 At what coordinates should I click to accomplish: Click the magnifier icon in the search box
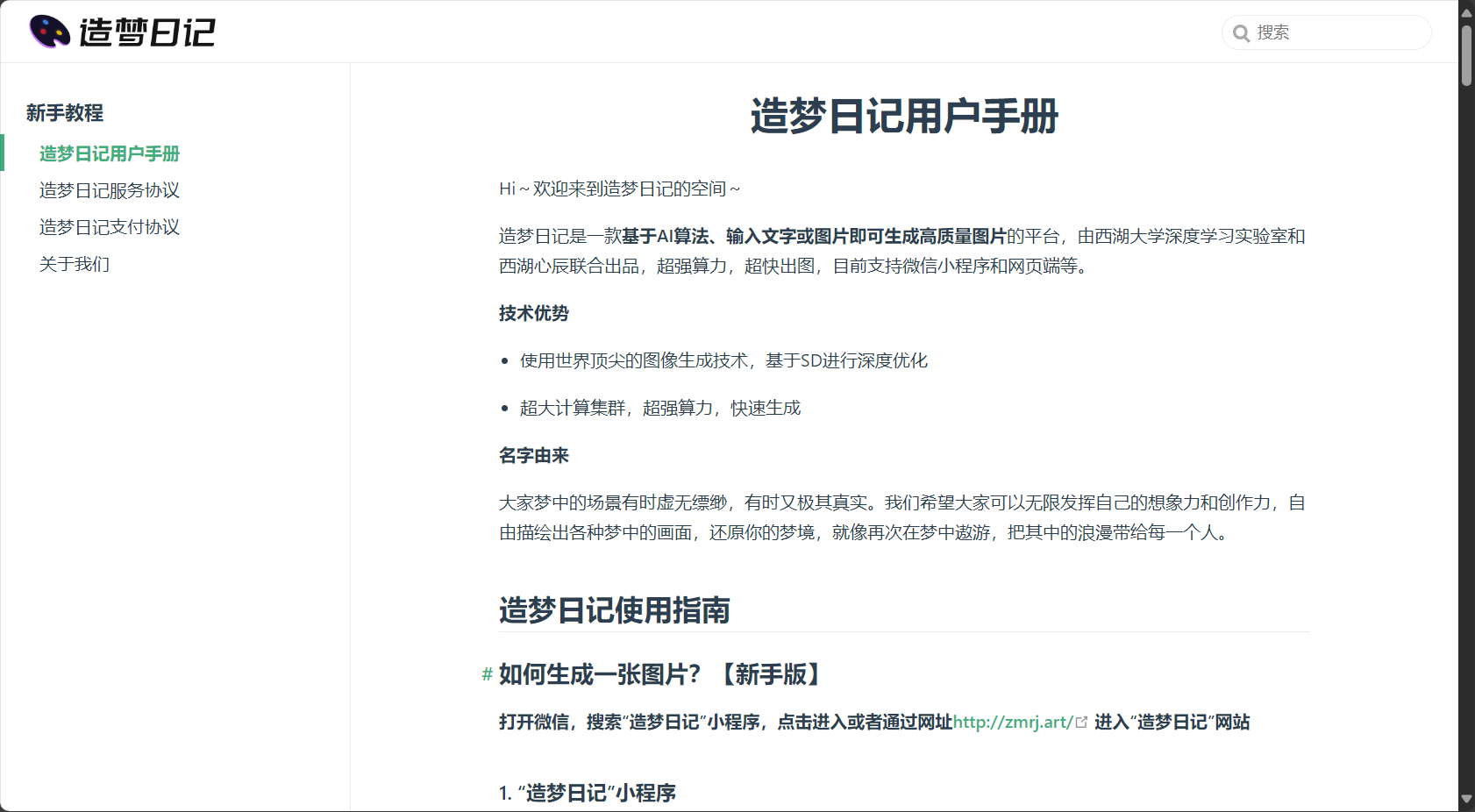tap(1241, 33)
